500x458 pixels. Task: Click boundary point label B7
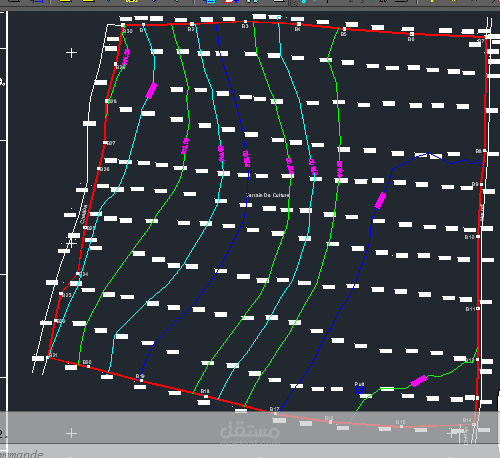click(481, 41)
